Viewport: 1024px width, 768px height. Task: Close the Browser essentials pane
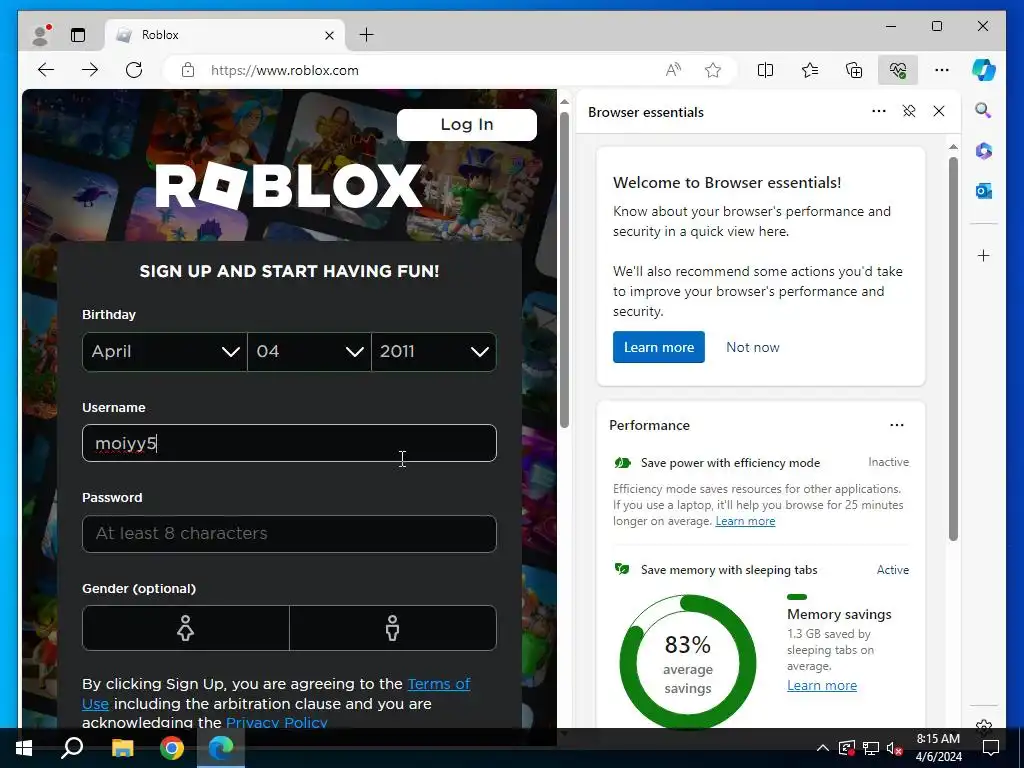(x=939, y=111)
